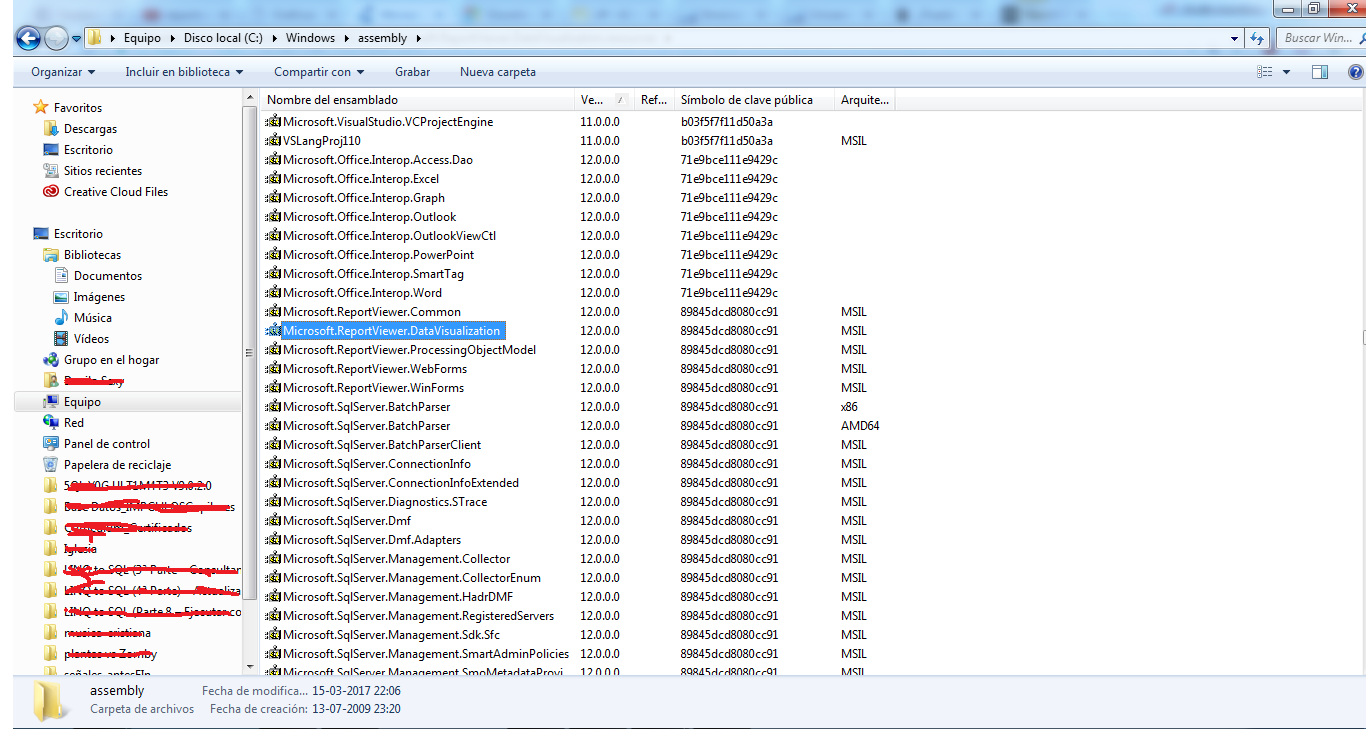Sort by the Ve... version column header

pos(605,100)
